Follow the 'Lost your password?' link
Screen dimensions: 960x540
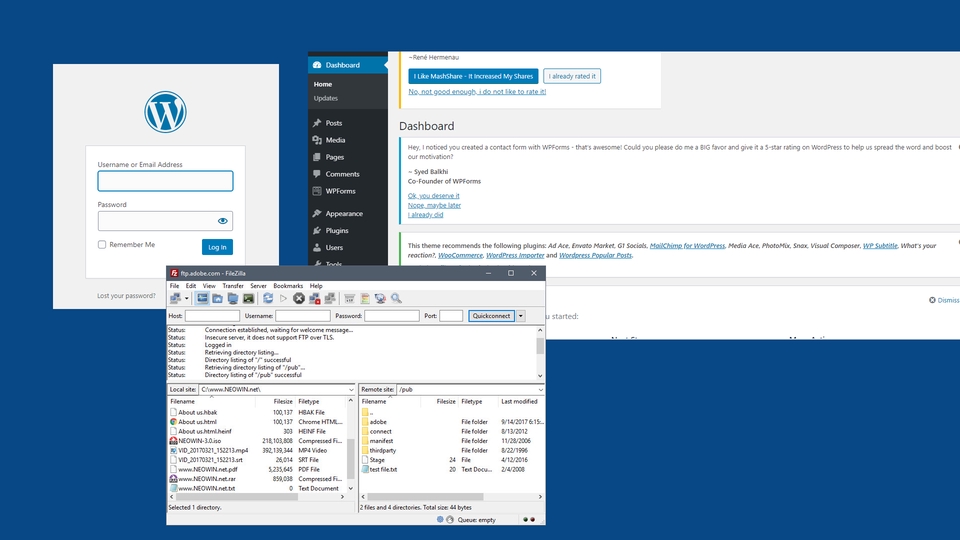click(x=126, y=296)
